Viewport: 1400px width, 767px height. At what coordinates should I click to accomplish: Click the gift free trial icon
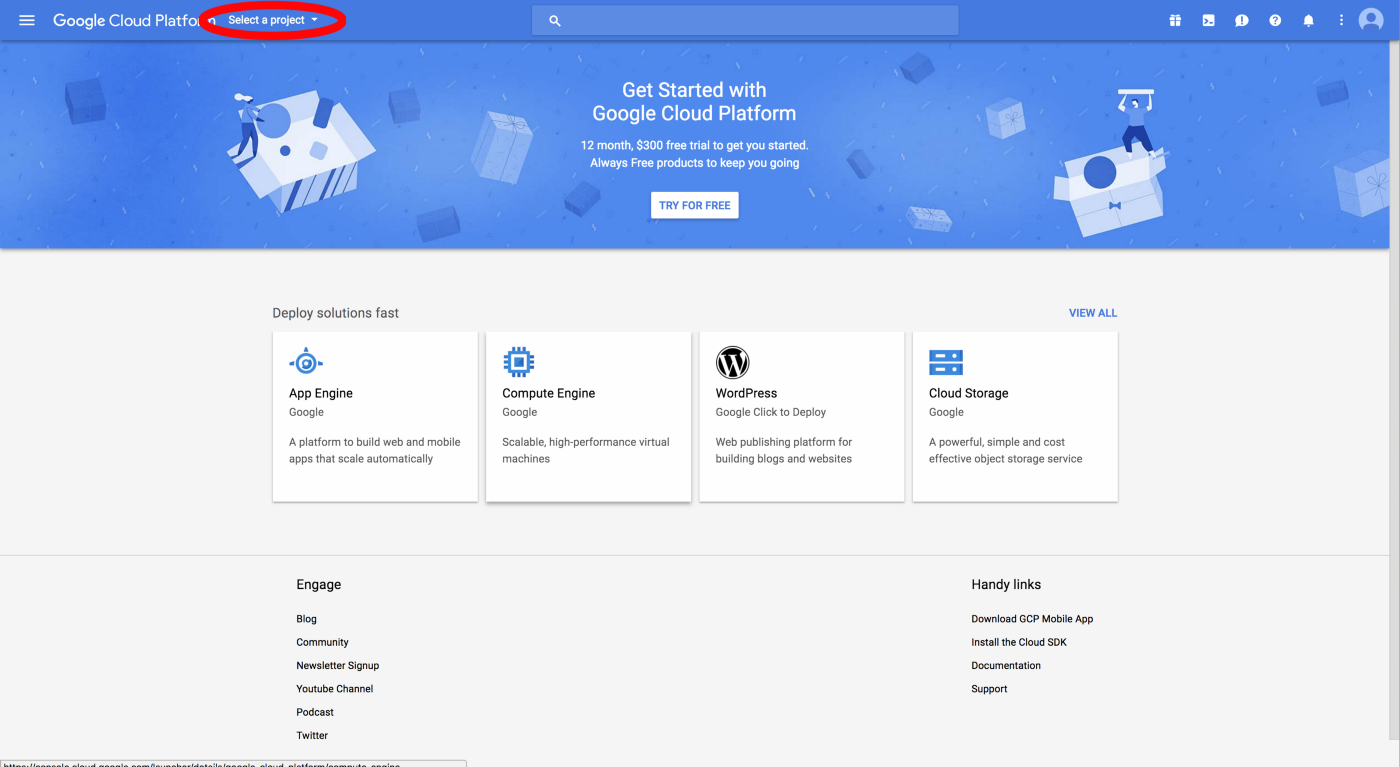click(1175, 20)
